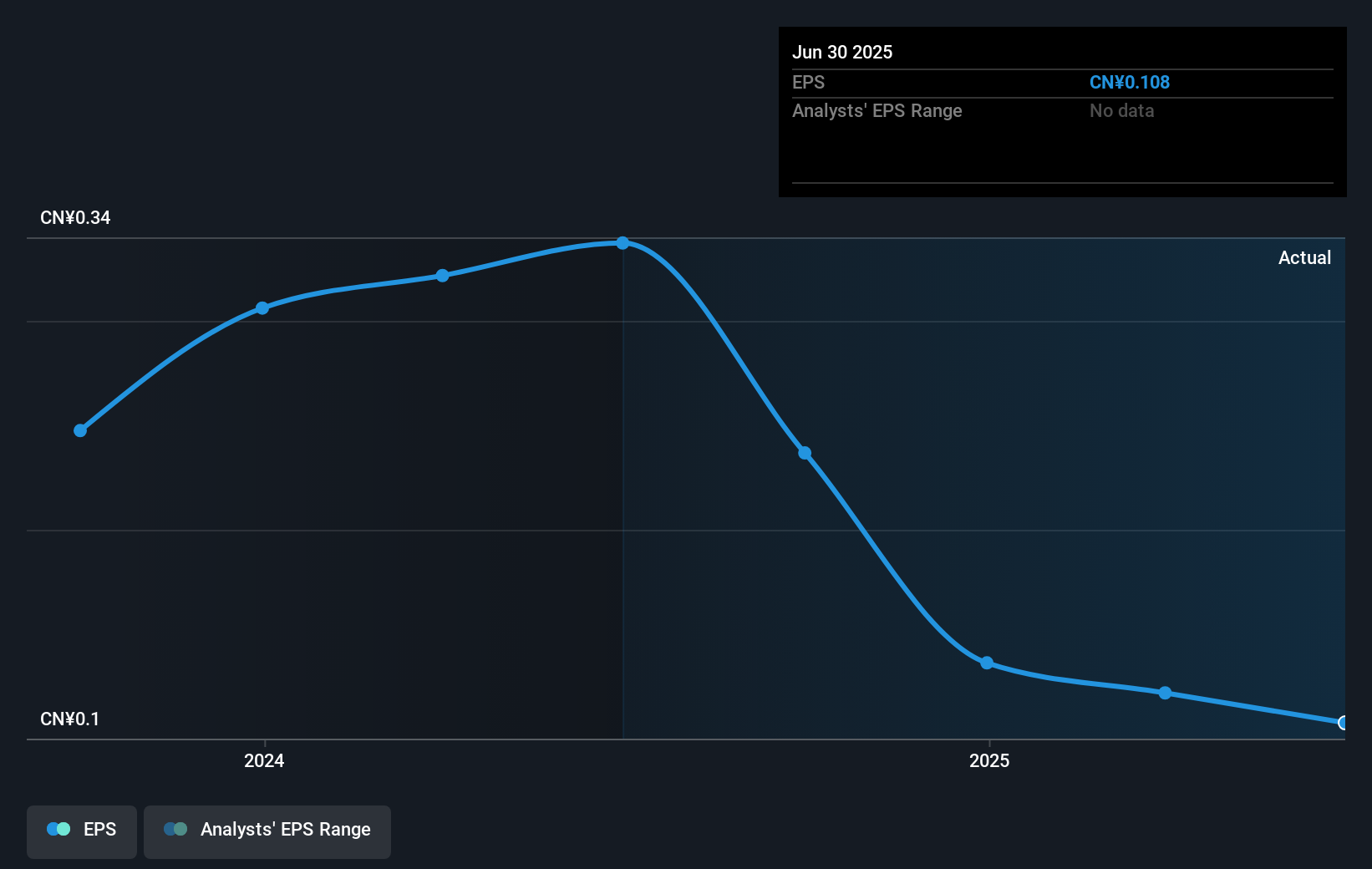Select the data point above the 2025 tick
The width and height of the screenshot is (1372, 869).
tap(987, 663)
